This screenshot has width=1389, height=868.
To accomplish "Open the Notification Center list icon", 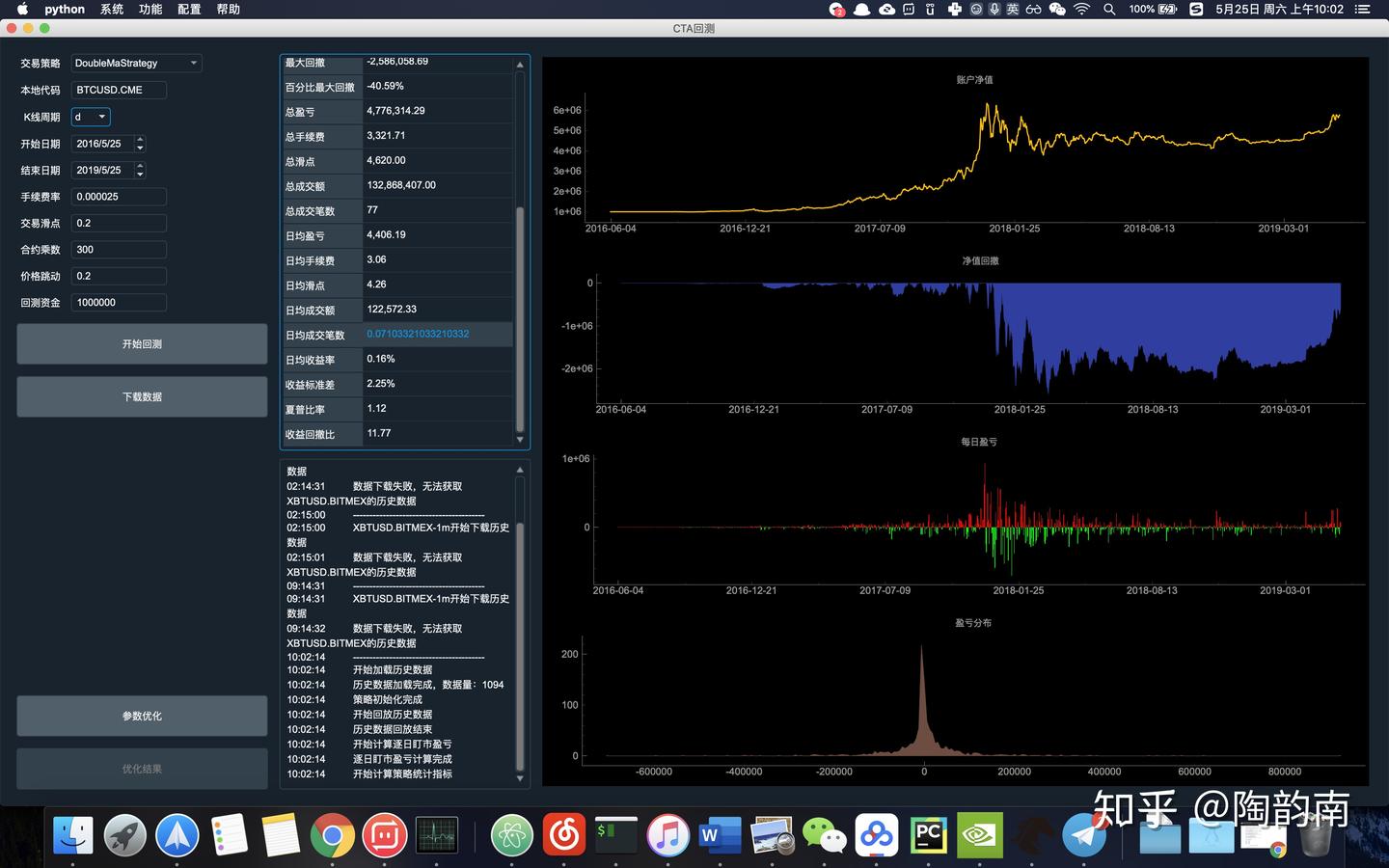I will (x=1363, y=10).
